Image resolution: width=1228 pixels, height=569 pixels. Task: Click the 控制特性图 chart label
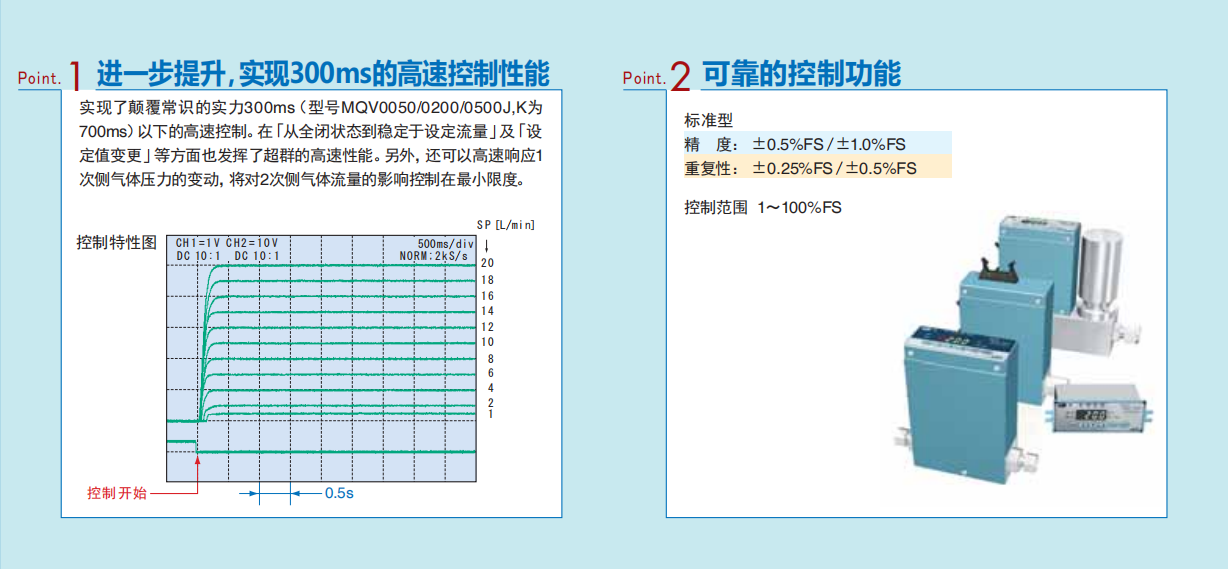pyautogui.click(x=116, y=243)
